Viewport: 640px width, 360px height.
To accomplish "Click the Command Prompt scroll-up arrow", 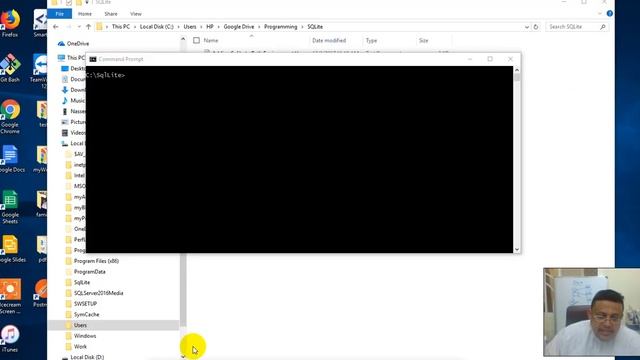I will (517, 70).
